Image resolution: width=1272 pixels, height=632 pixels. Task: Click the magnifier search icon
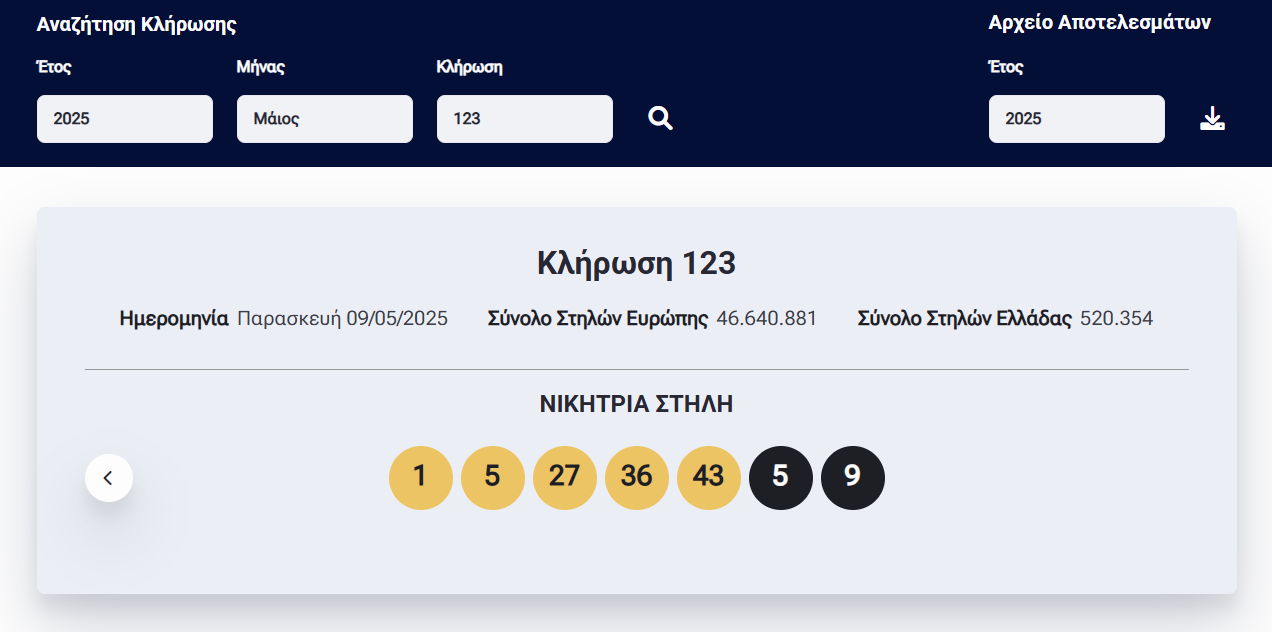tap(660, 119)
